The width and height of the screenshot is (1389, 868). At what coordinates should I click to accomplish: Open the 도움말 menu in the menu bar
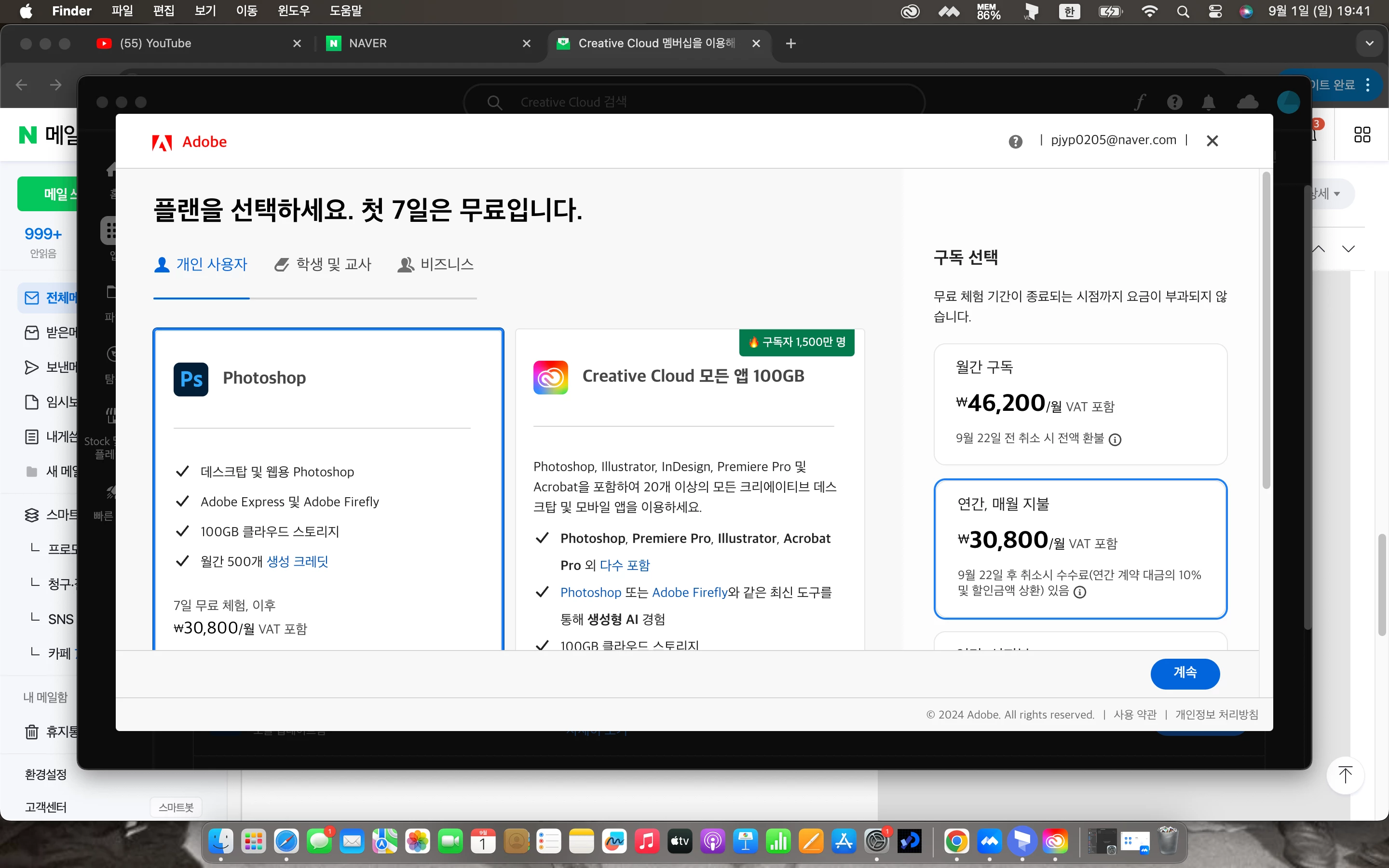[x=345, y=11]
